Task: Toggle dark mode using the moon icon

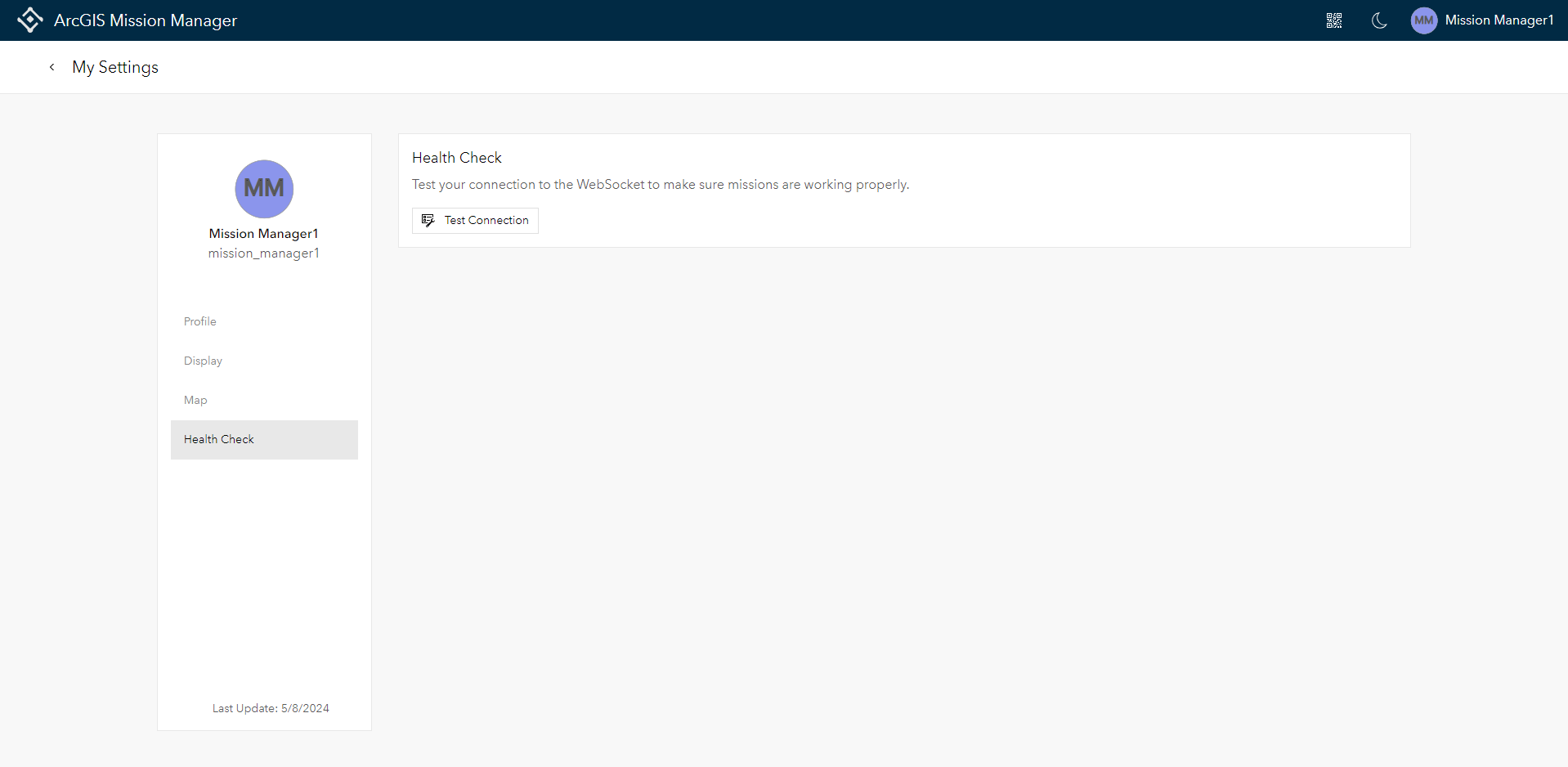Action: 1378,20
